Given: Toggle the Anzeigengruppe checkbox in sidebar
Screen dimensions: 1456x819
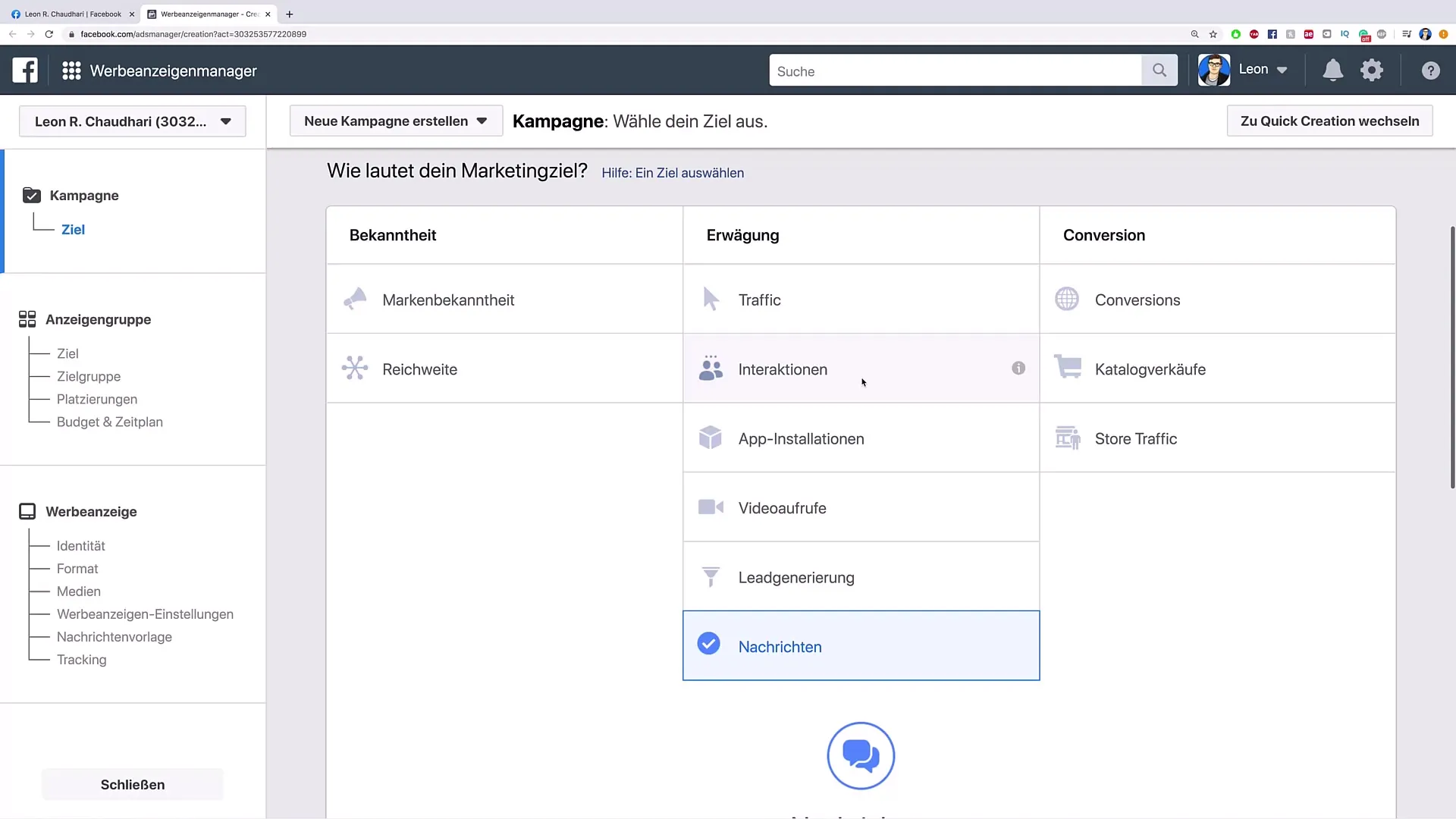Looking at the screenshot, I should [27, 318].
